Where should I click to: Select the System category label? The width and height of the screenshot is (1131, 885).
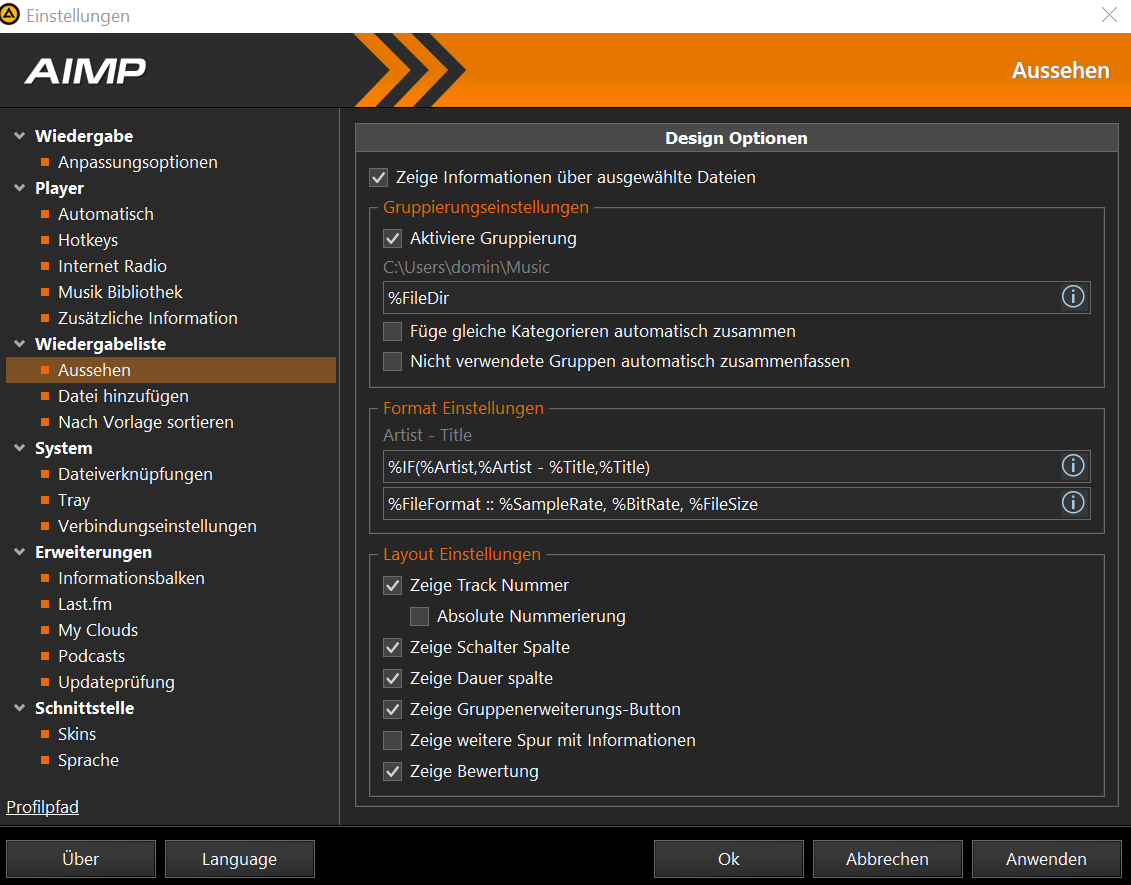pyautogui.click(x=63, y=448)
